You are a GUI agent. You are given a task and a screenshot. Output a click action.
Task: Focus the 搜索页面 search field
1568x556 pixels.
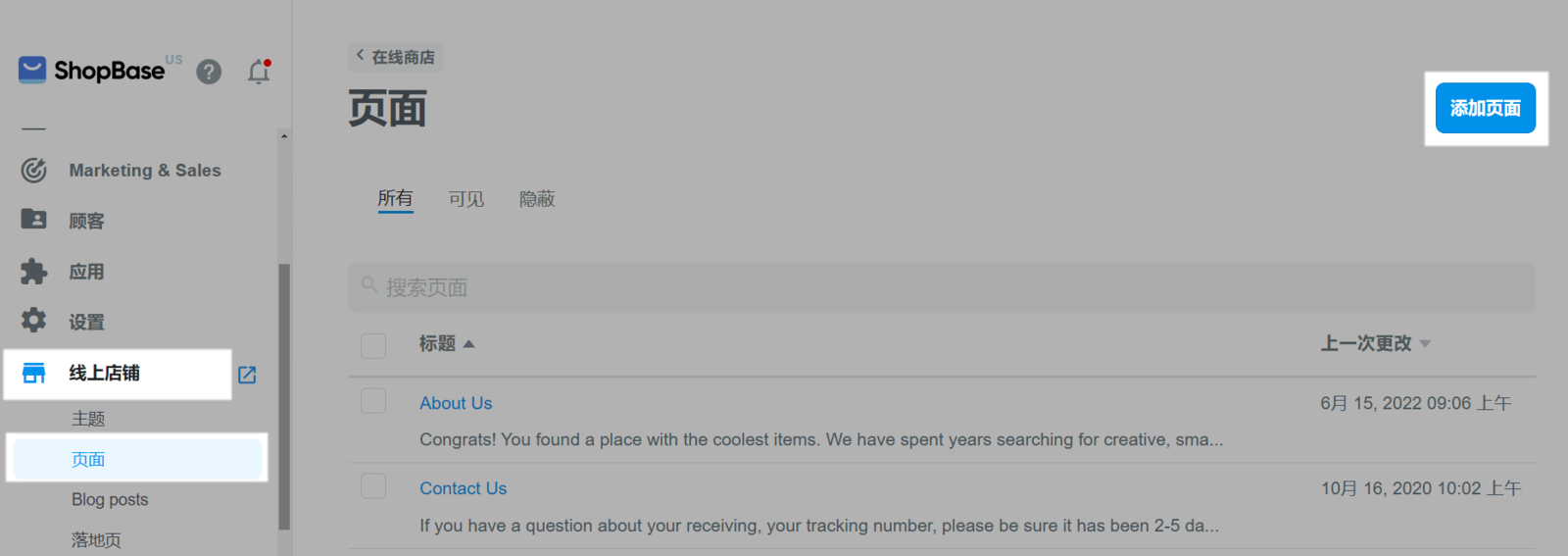pos(942,287)
